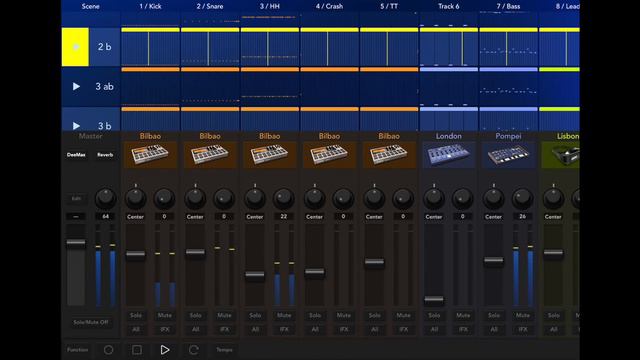Open the Bilbao gadget on HH track
The image size is (640, 360).
[269, 155]
